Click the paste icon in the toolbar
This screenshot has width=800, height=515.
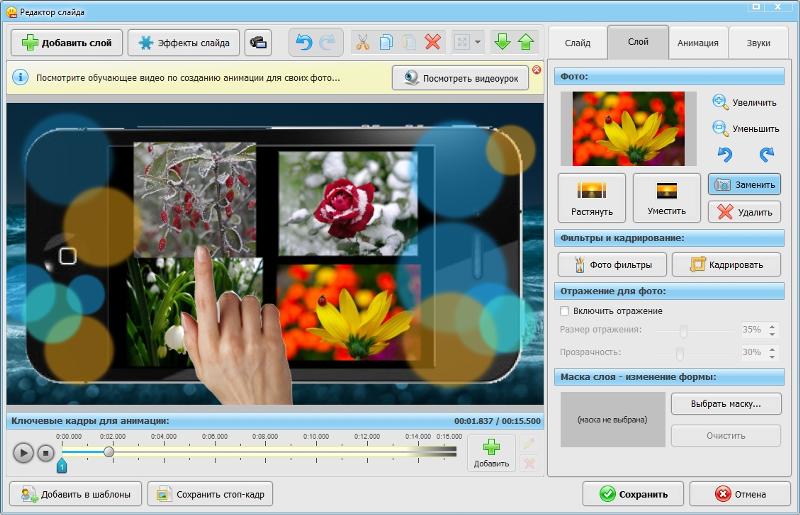click(x=409, y=42)
